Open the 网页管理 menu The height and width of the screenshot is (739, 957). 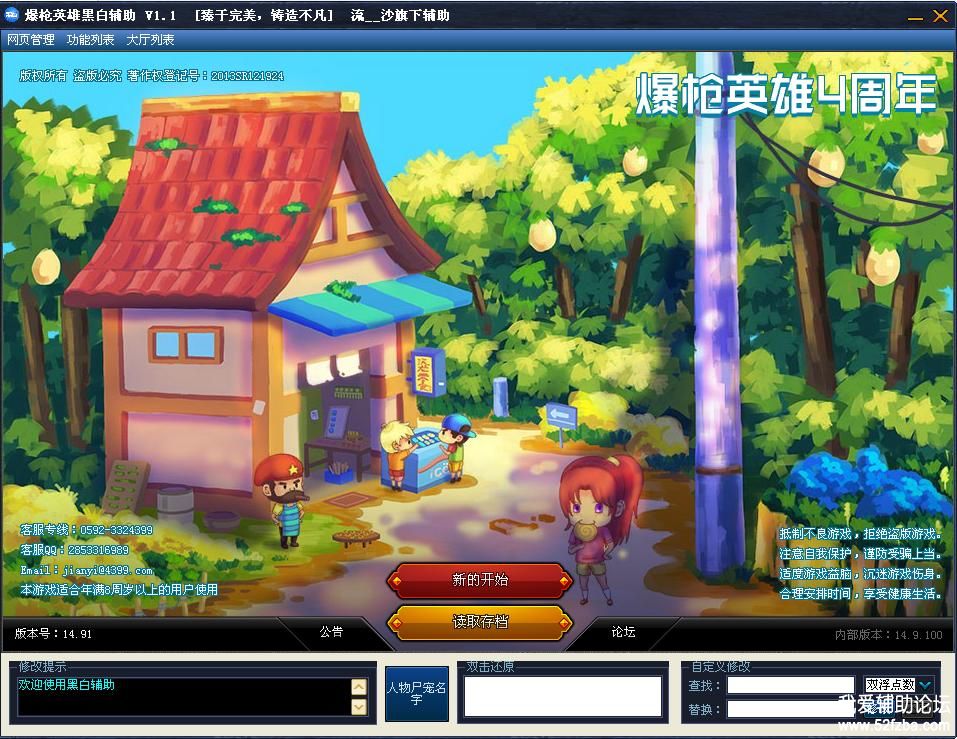click(x=31, y=40)
